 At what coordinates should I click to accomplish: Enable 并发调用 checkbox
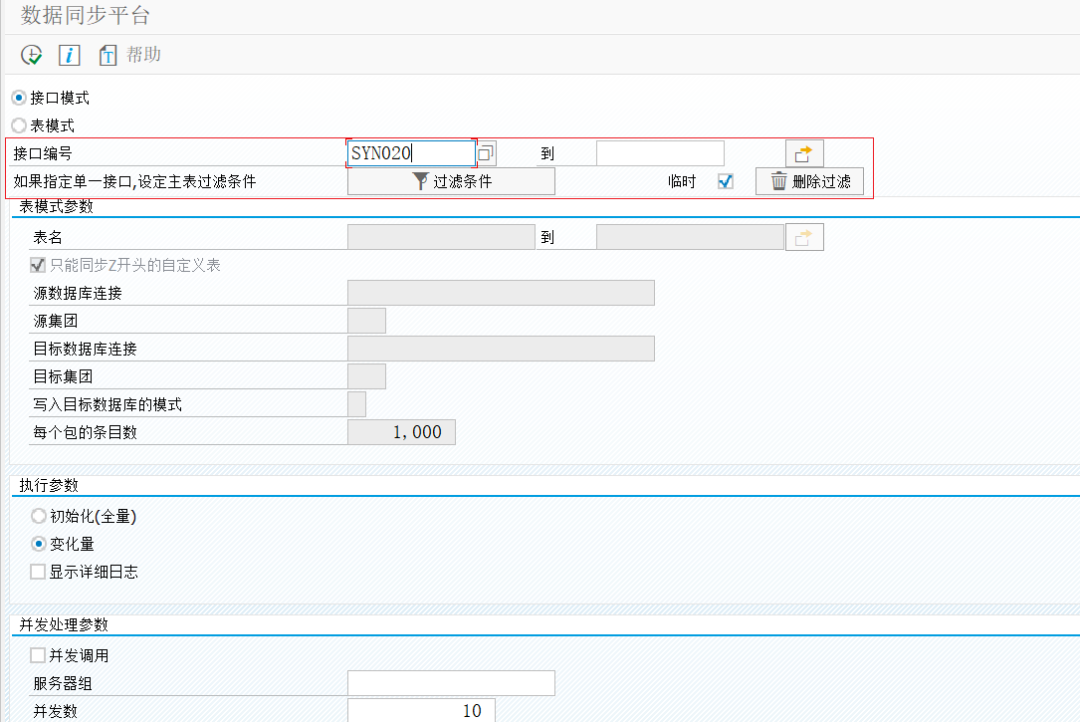click(x=38, y=655)
